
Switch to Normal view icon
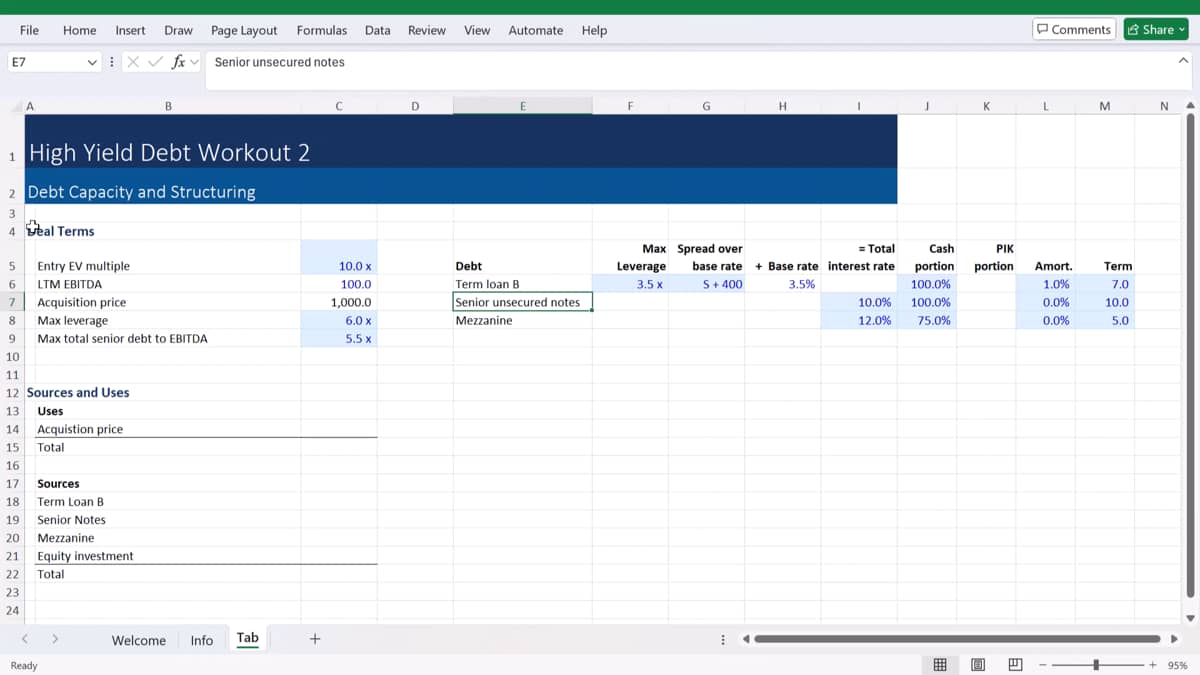click(x=940, y=665)
